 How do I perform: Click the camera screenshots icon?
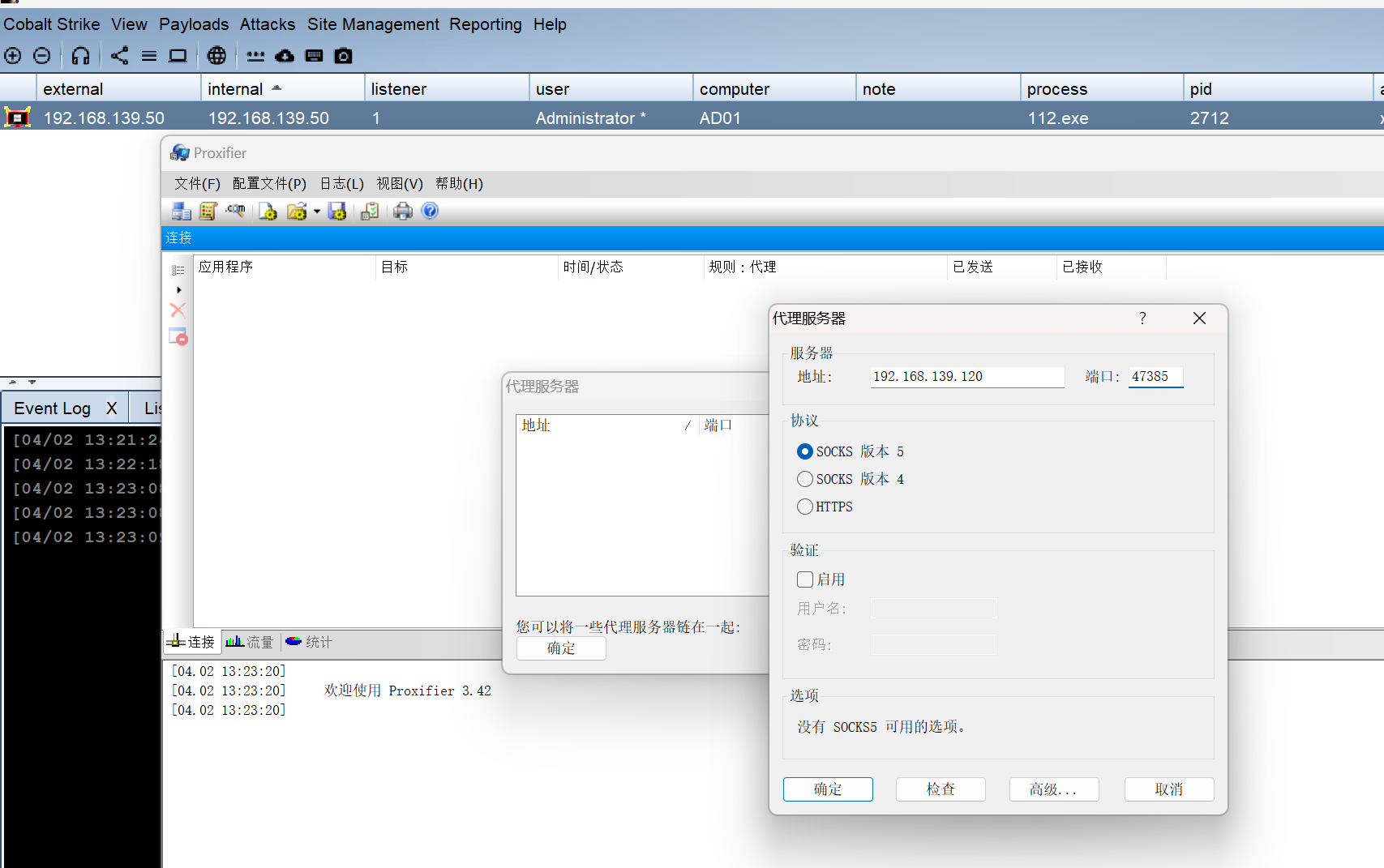(344, 56)
